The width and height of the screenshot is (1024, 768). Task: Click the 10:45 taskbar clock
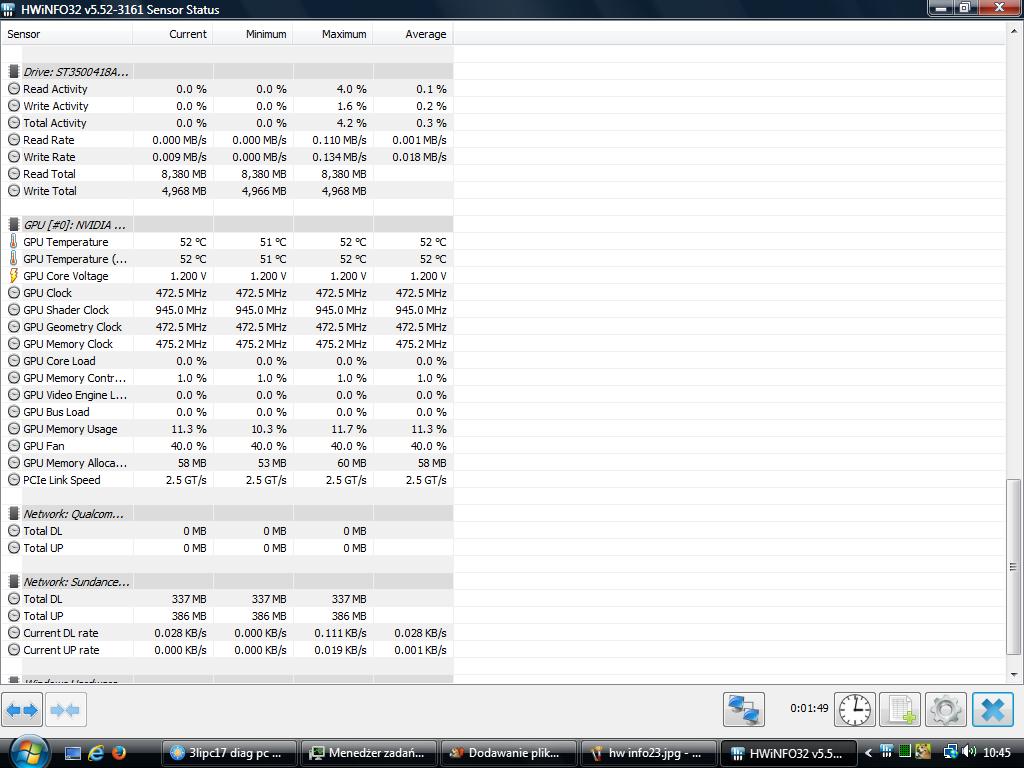click(x=997, y=753)
